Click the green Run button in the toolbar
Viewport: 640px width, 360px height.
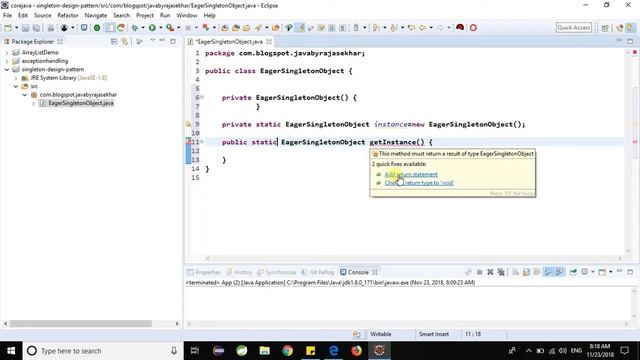[152, 28]
